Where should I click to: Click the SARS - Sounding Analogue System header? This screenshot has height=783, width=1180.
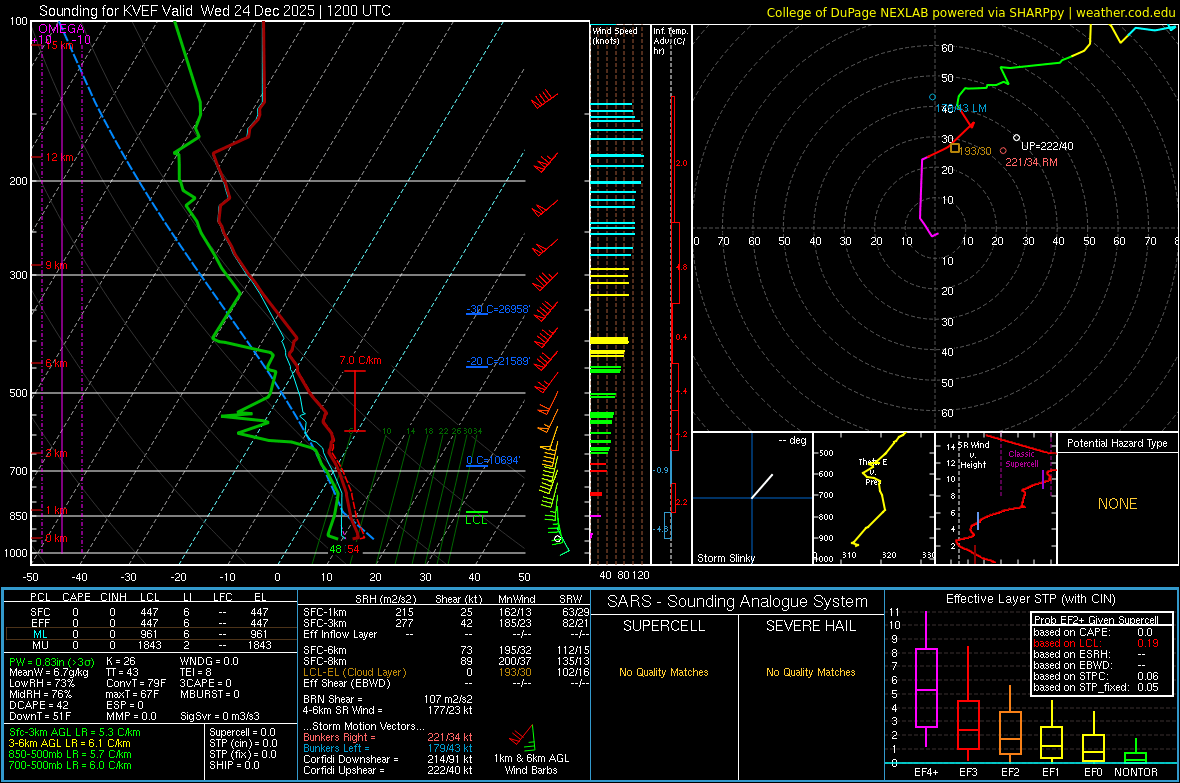(738, 602)
